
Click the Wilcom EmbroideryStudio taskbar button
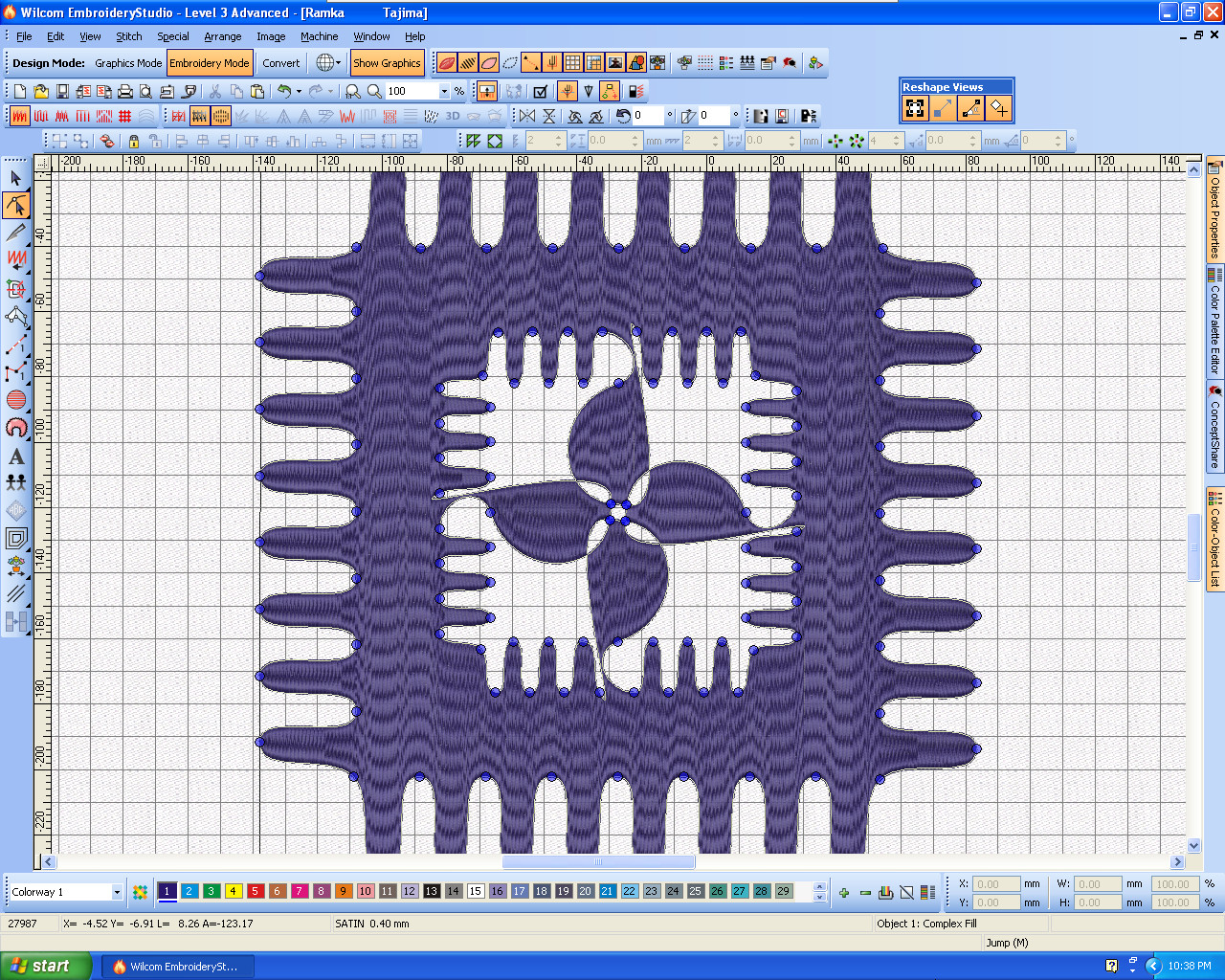(176, 967)
